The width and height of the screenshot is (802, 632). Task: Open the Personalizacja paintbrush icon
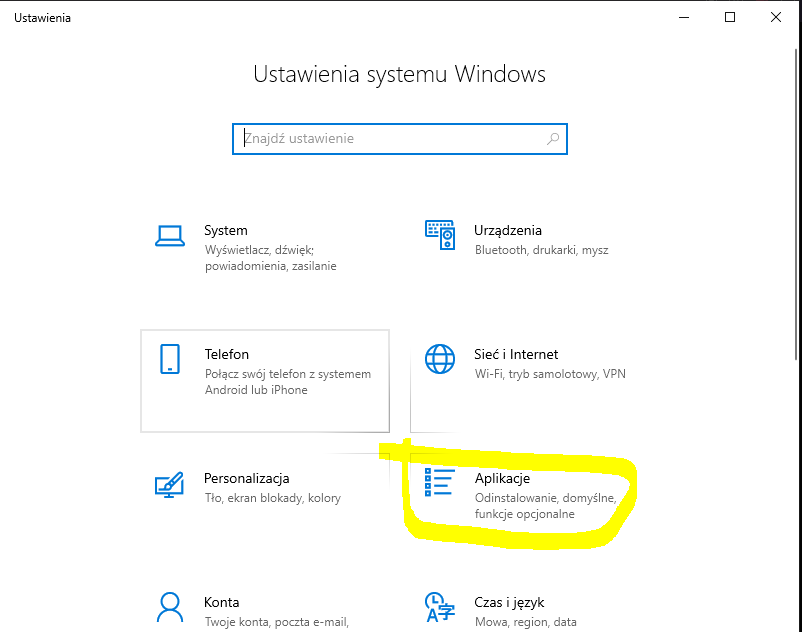tap(169, 484)
